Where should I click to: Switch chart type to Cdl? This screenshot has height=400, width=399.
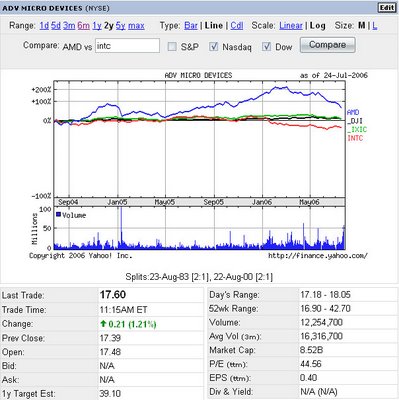tap(237, 26)
